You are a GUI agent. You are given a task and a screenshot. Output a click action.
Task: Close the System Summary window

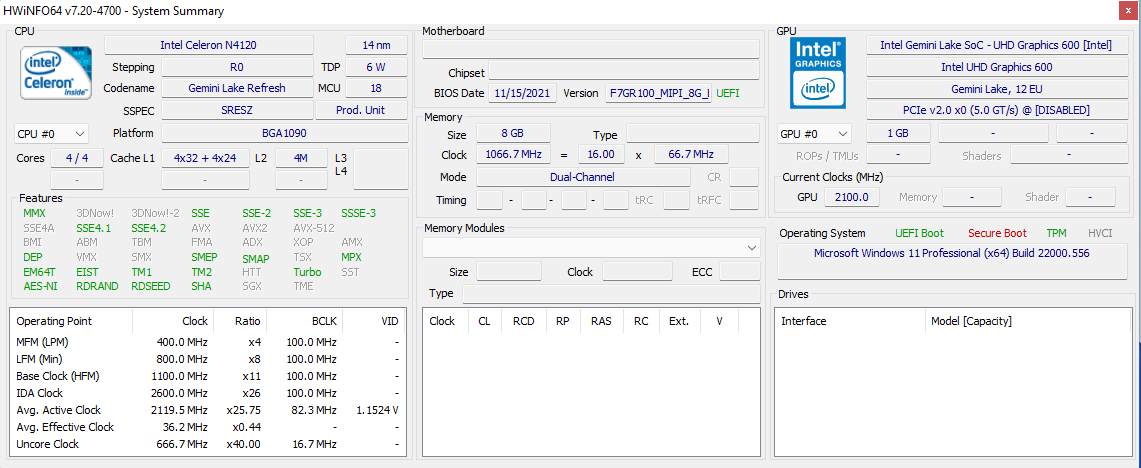click(1126, 10)
